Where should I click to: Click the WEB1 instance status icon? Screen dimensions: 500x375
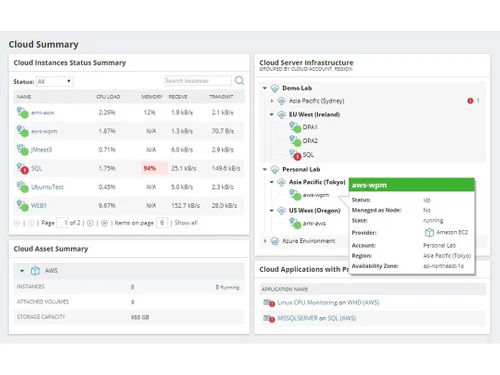pyautogui.click(x=23, y=206)
